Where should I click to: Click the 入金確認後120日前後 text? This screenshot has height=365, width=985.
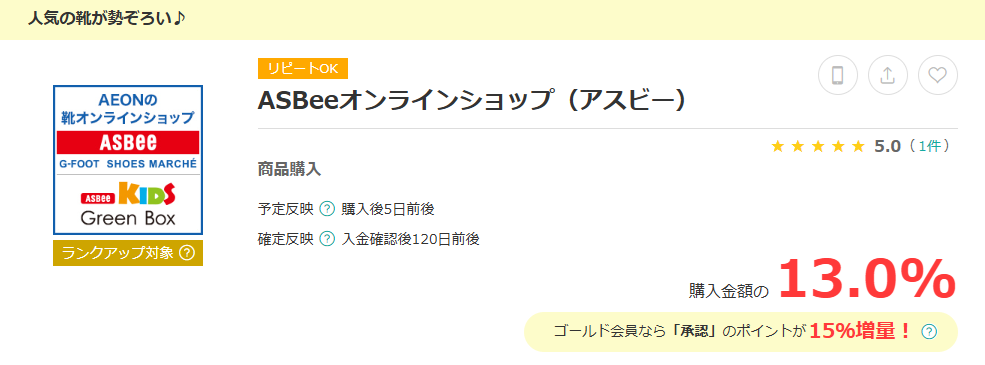point(410,239)
